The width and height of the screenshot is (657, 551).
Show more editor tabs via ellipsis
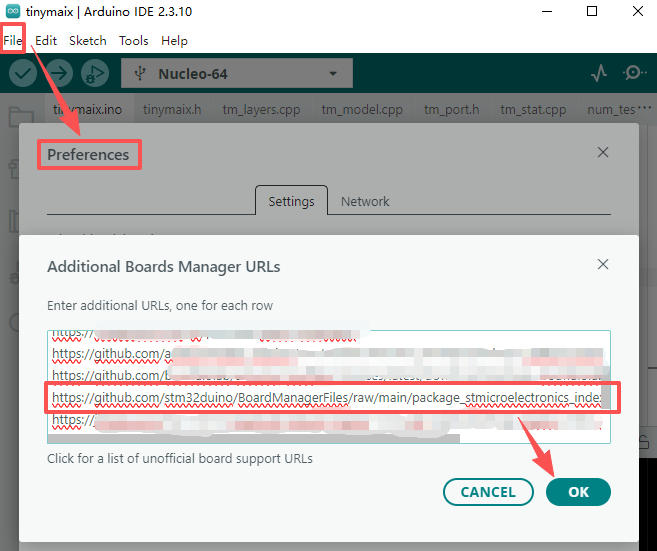tap(644, 109)
